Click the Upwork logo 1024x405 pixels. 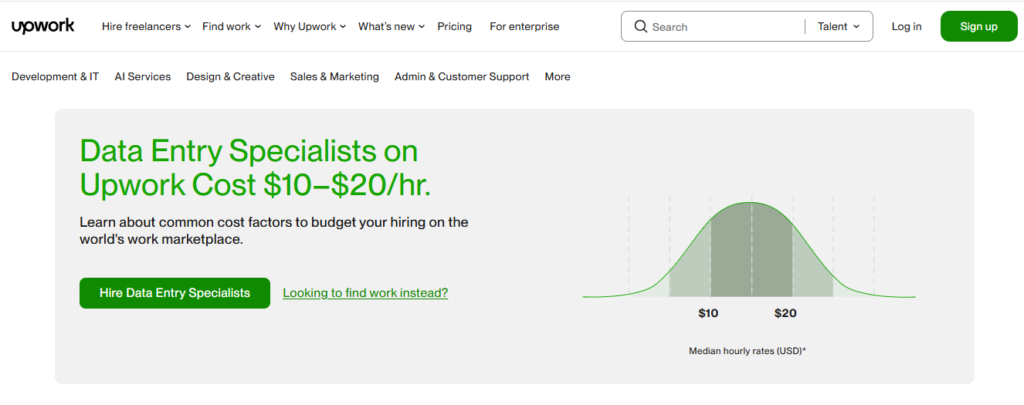43,26
